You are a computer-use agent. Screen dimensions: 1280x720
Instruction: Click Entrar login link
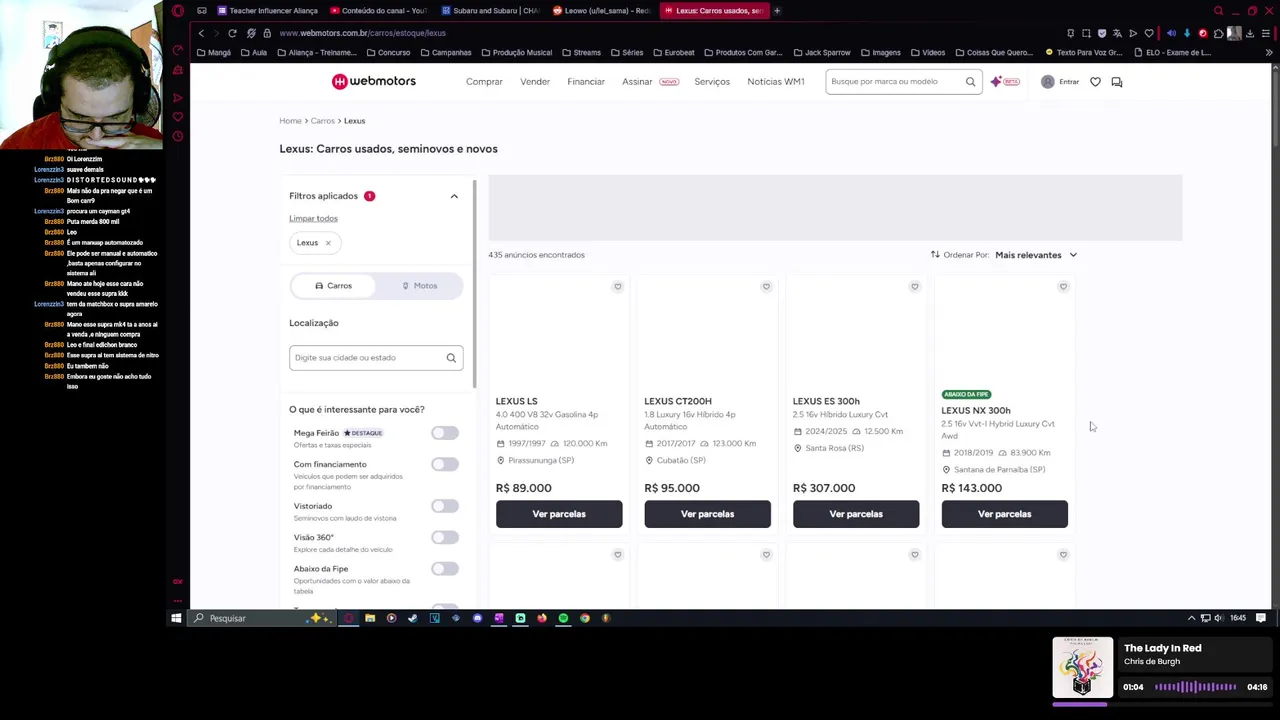click(1069, 82)
